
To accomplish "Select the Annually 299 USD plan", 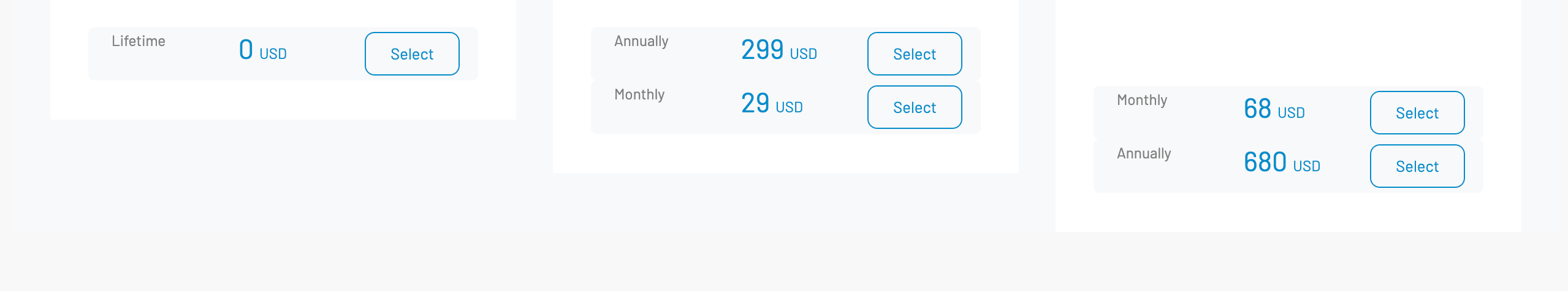I will coord(915,54).
